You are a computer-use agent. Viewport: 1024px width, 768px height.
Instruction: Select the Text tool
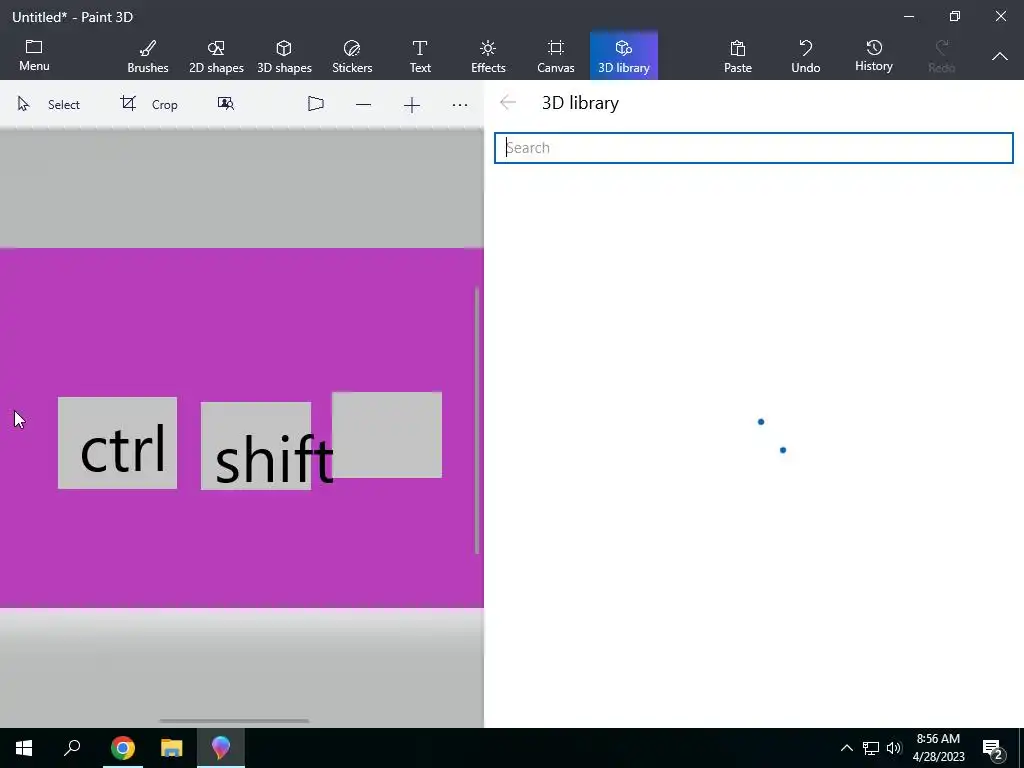(x=420, y=56)
